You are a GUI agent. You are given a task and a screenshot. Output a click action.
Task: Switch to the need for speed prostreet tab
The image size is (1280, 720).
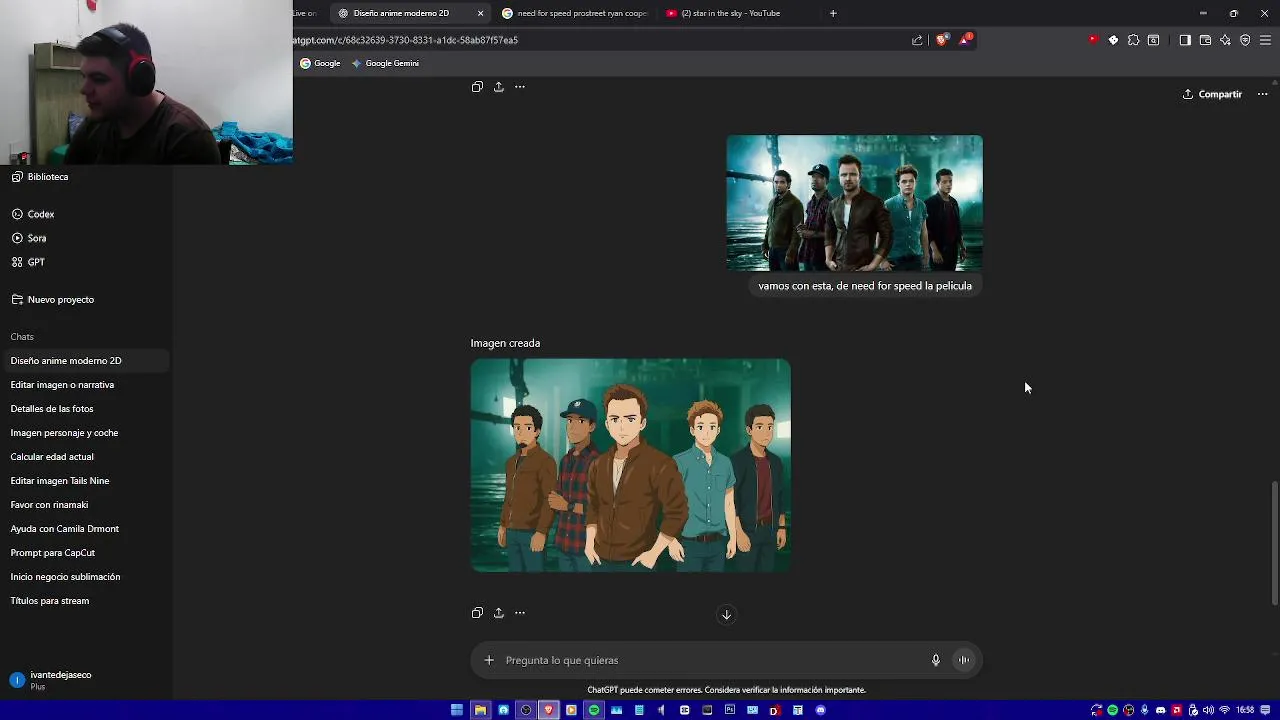[575, 13]
